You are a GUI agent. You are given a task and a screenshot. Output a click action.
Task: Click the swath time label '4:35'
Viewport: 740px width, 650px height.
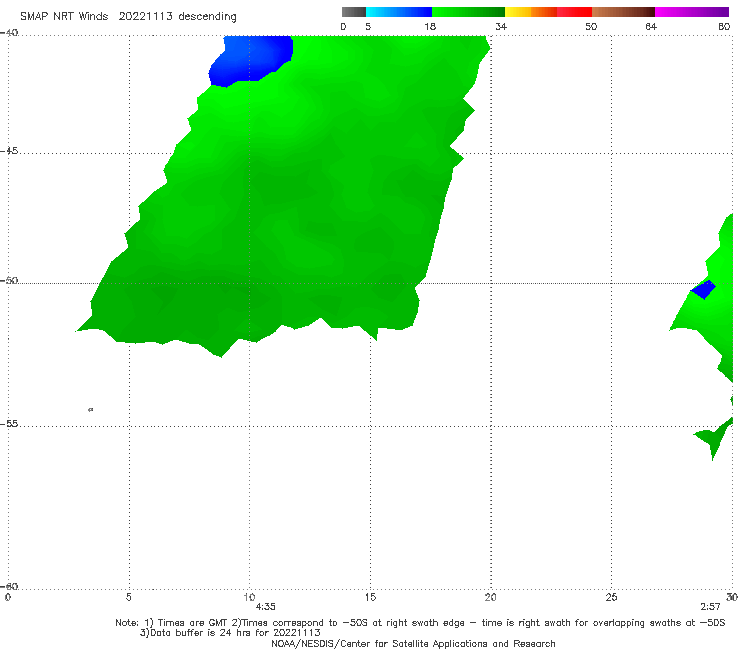tap(266, 607)
